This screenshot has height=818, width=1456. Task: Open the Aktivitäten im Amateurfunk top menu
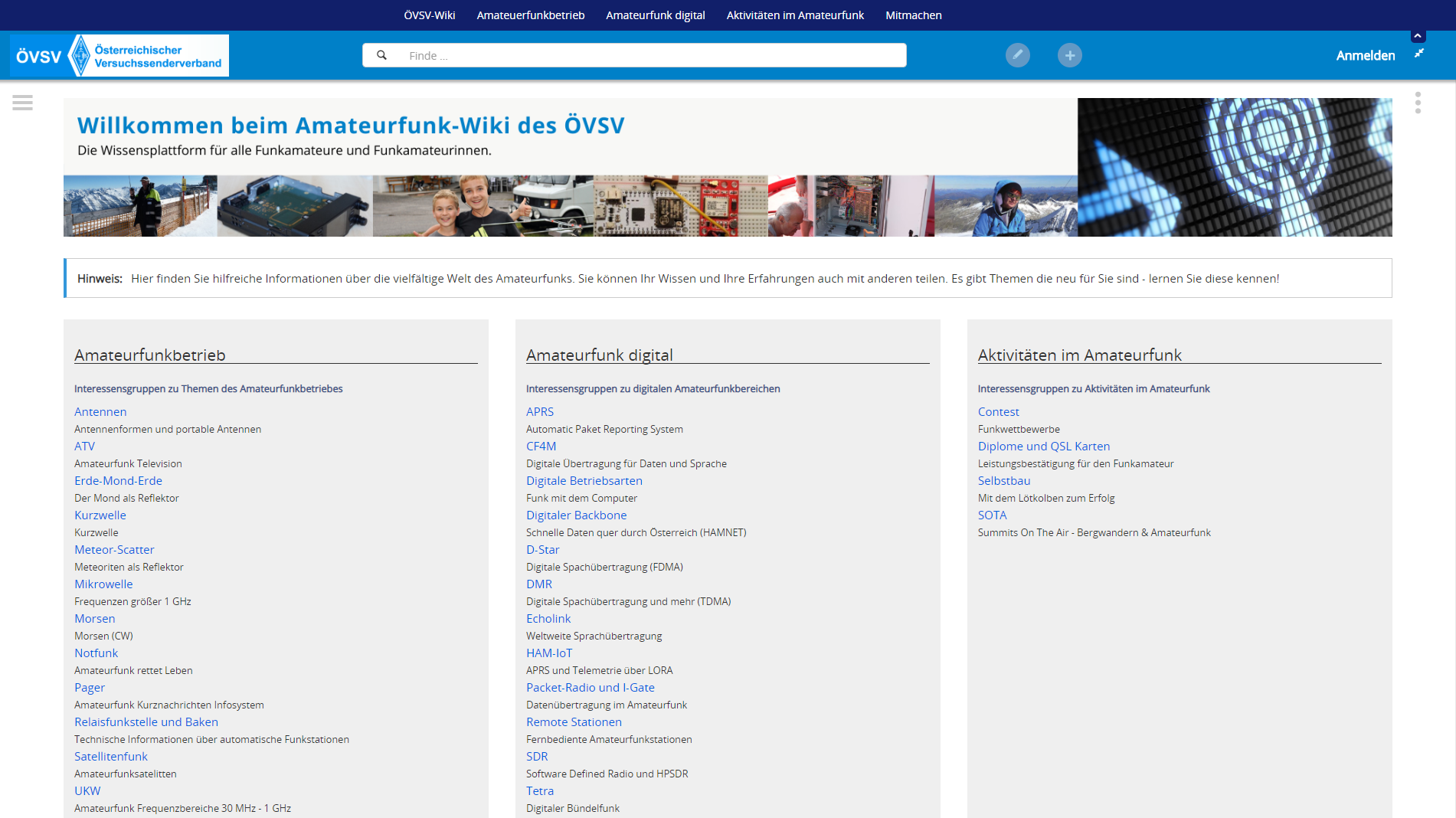coord(795,15)
